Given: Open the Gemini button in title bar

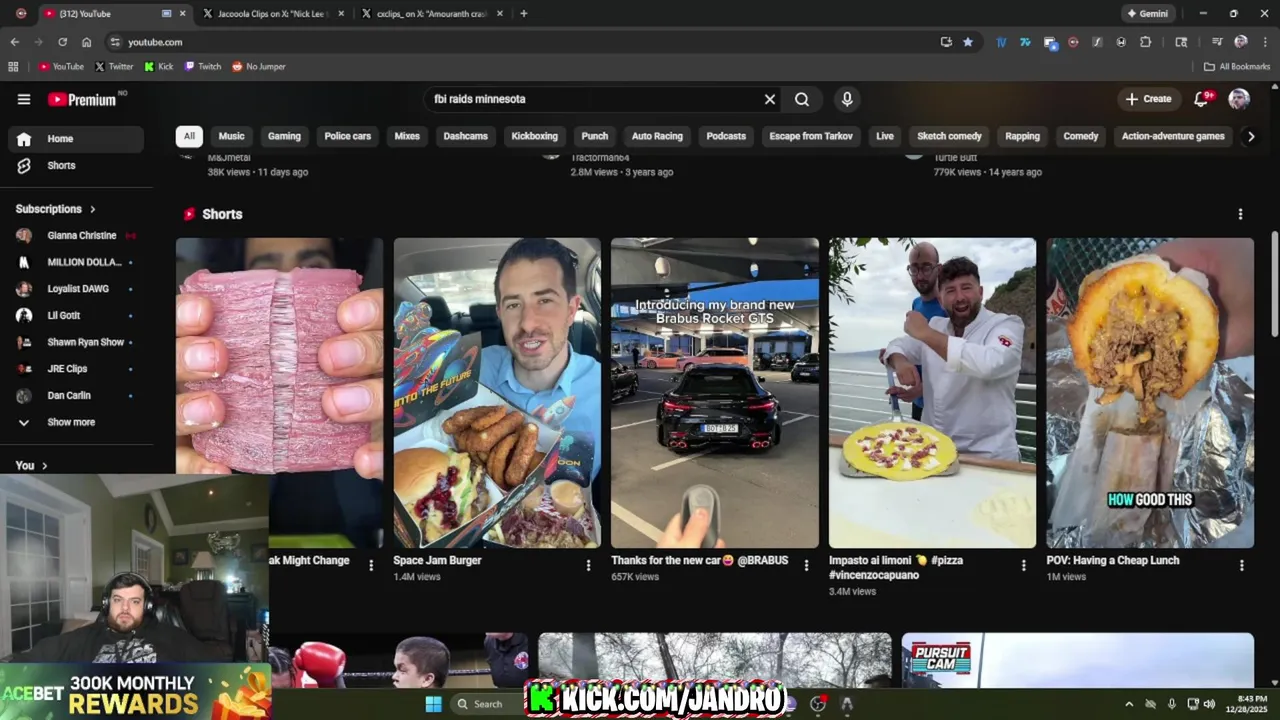Looking at the screenshot, I should click(1147, 14).
